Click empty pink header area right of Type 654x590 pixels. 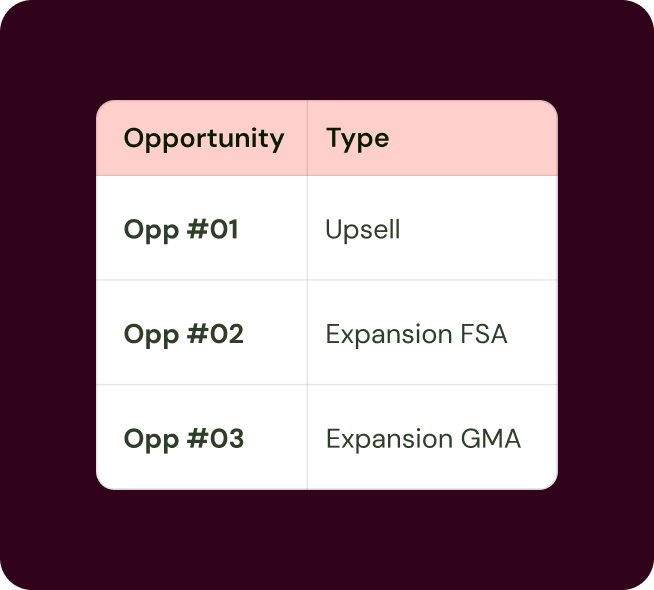point(471,138)
